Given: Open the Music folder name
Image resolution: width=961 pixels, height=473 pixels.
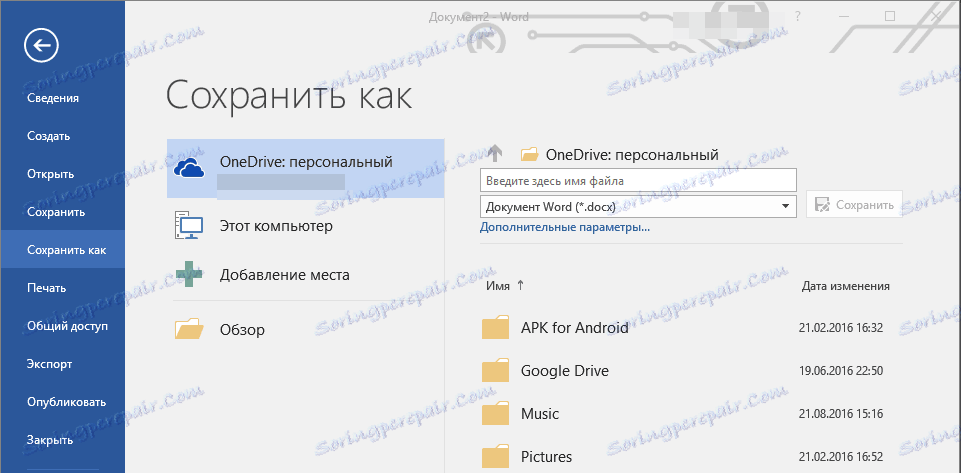Looking at the screenshot, I should coord(540,414).
